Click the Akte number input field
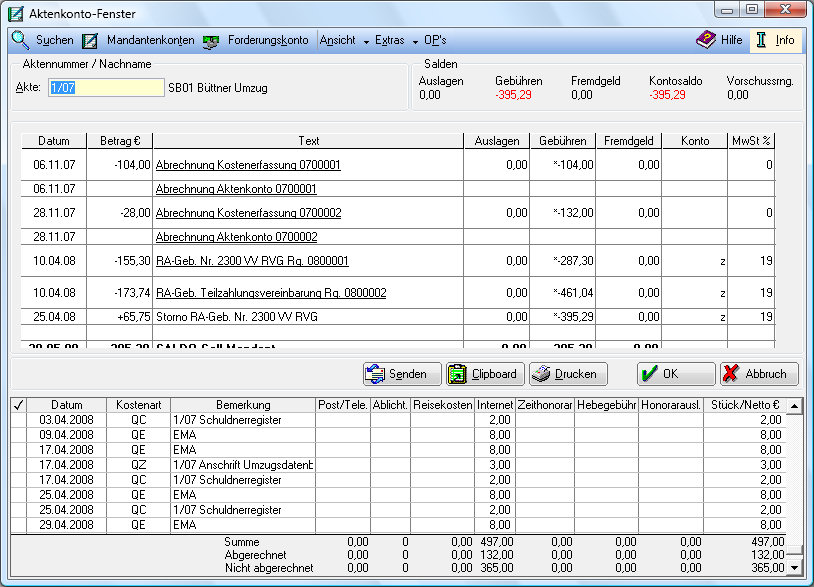This screenshot has height=587, width=814. [104, 88]
